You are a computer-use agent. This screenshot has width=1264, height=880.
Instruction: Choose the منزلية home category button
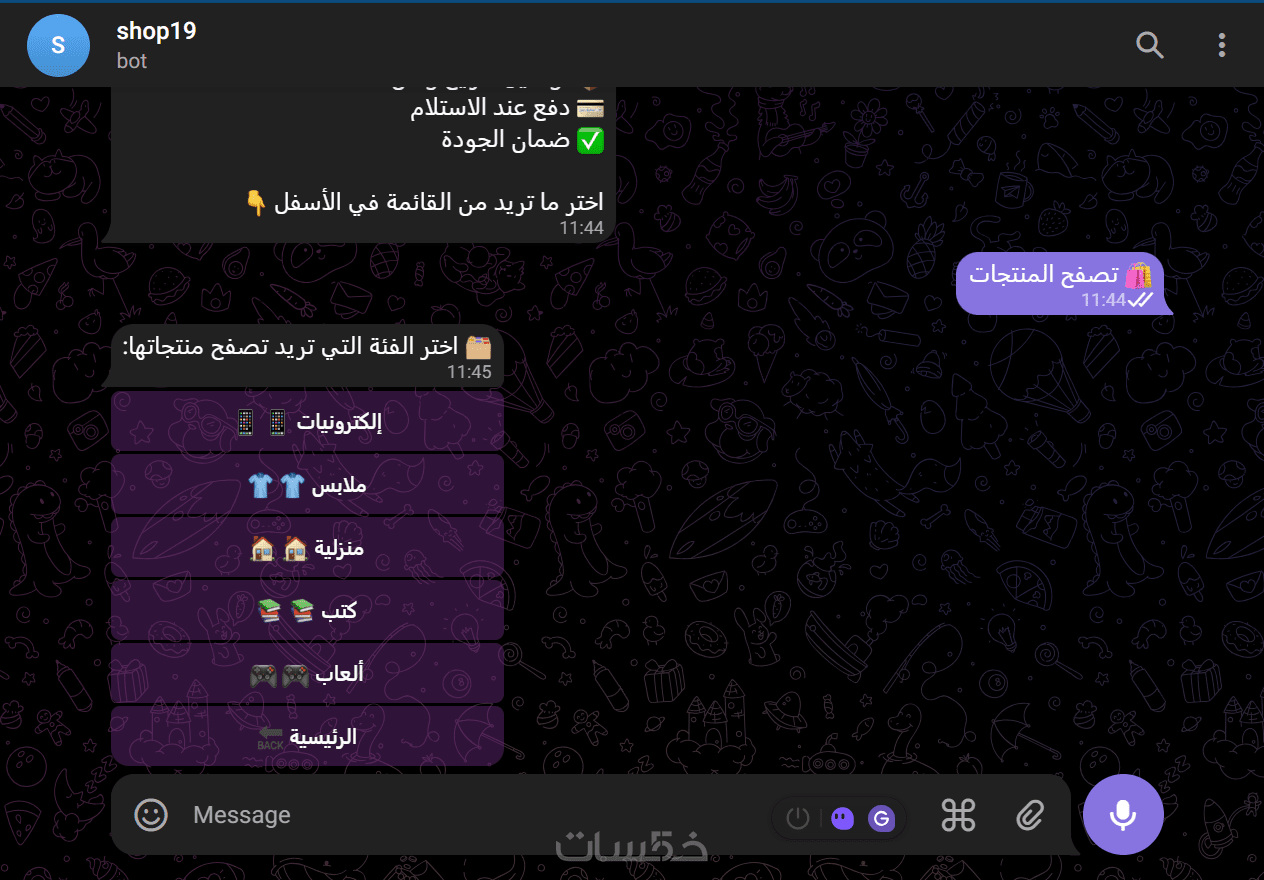tap(307, 548)
